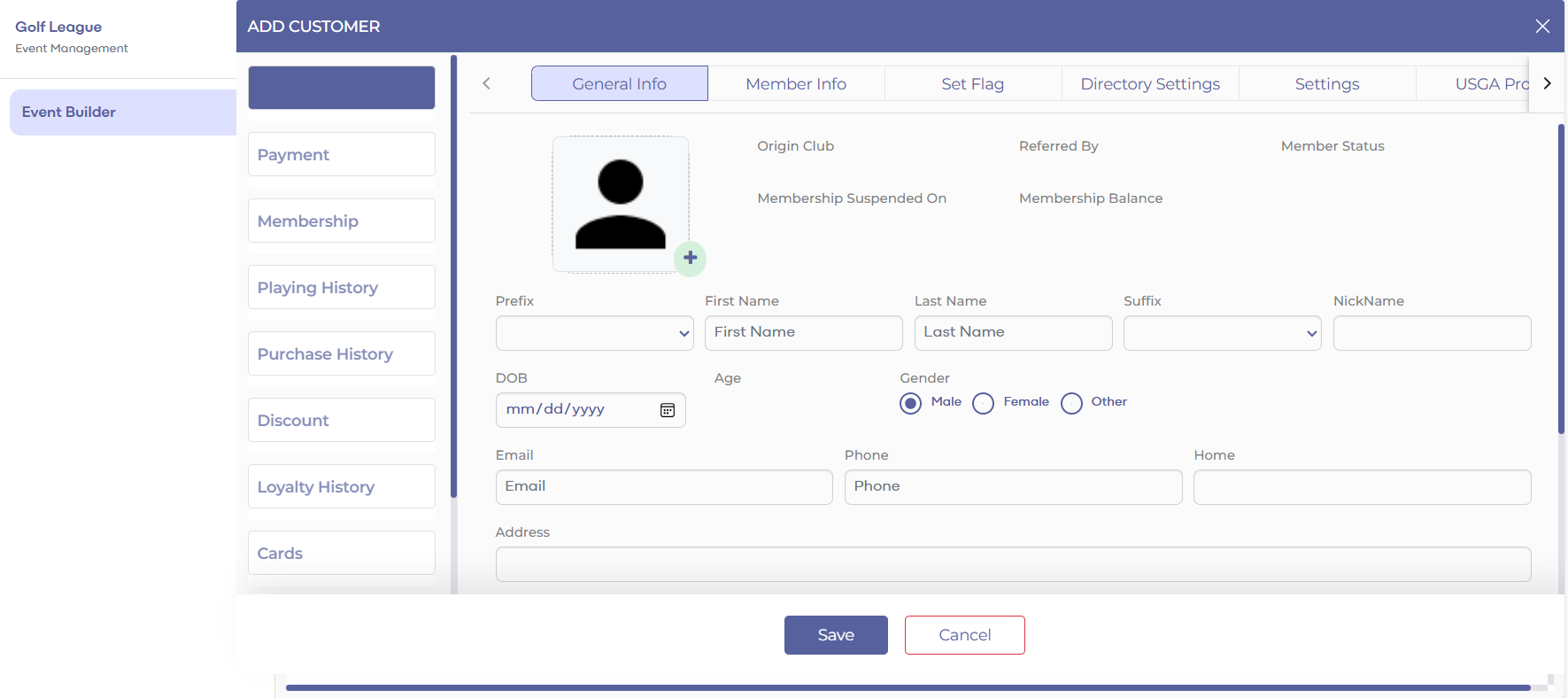Select the Other gender option
The height and width of the screenshot is (698, 1568).
1071,403
